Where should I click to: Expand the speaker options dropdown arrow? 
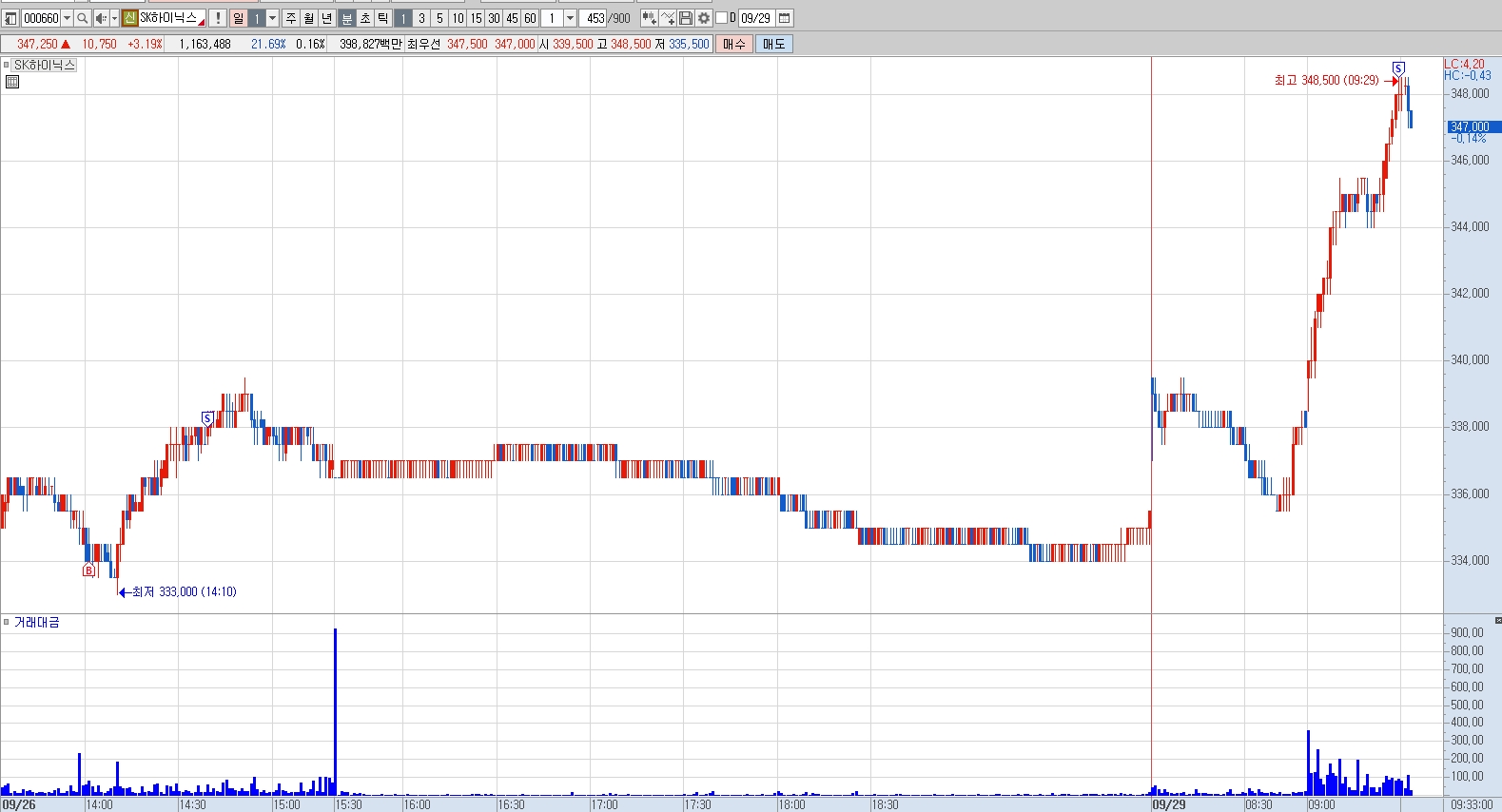pyautogui.click(x=114, y=18)
